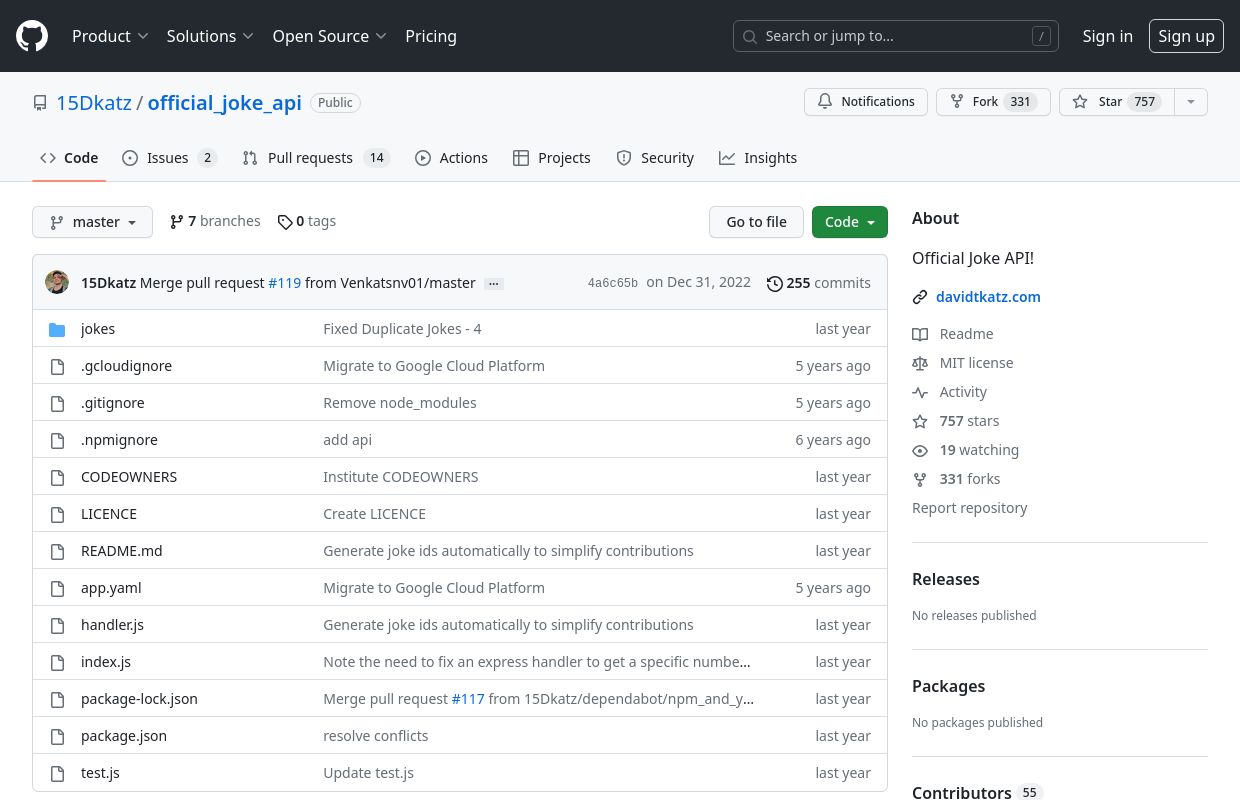Viewport: 1240px width, 800px height.
Task: Star the repository
Action: (x=1116, y=102)
